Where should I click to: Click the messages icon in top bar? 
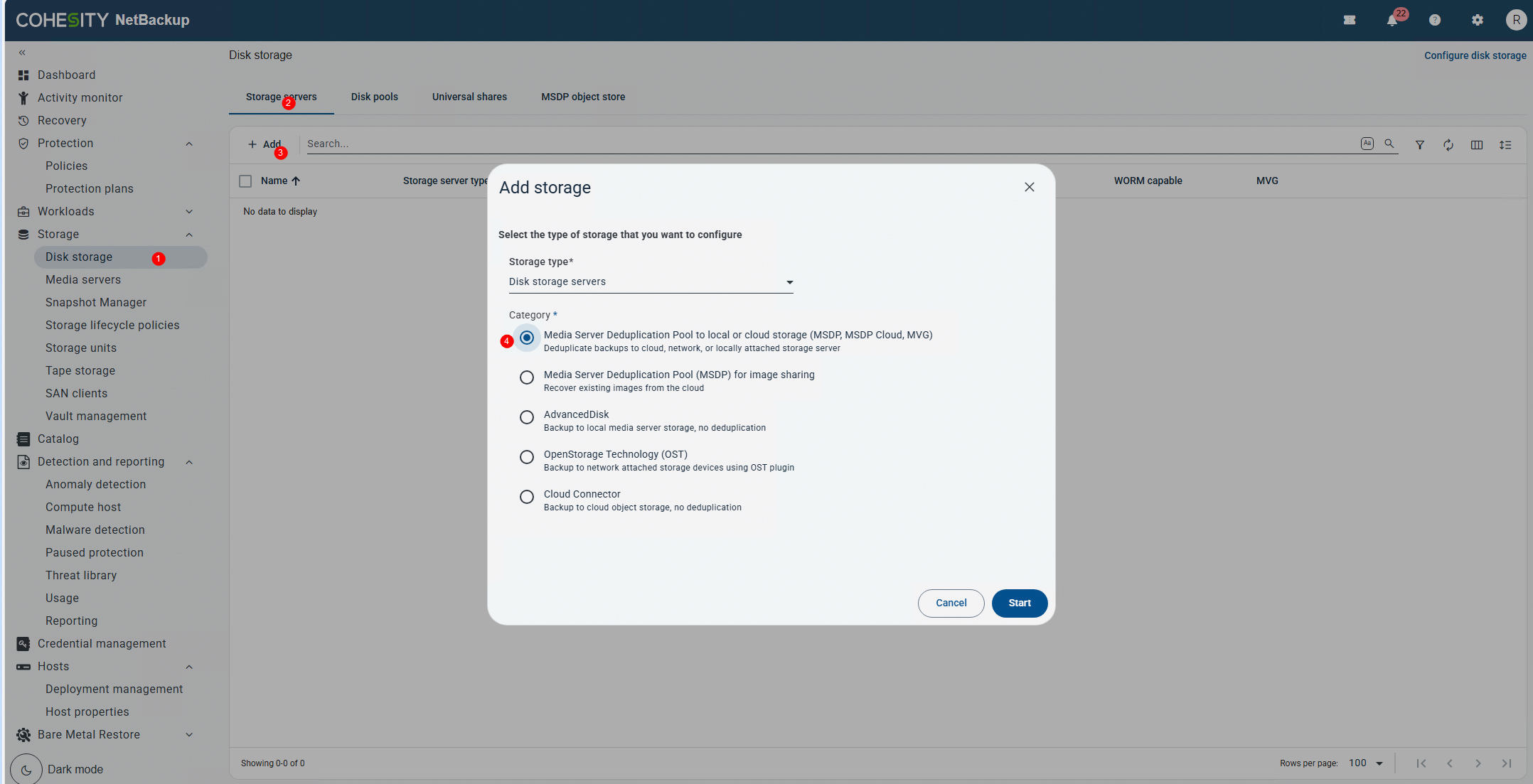click(x=1350, y=20)
